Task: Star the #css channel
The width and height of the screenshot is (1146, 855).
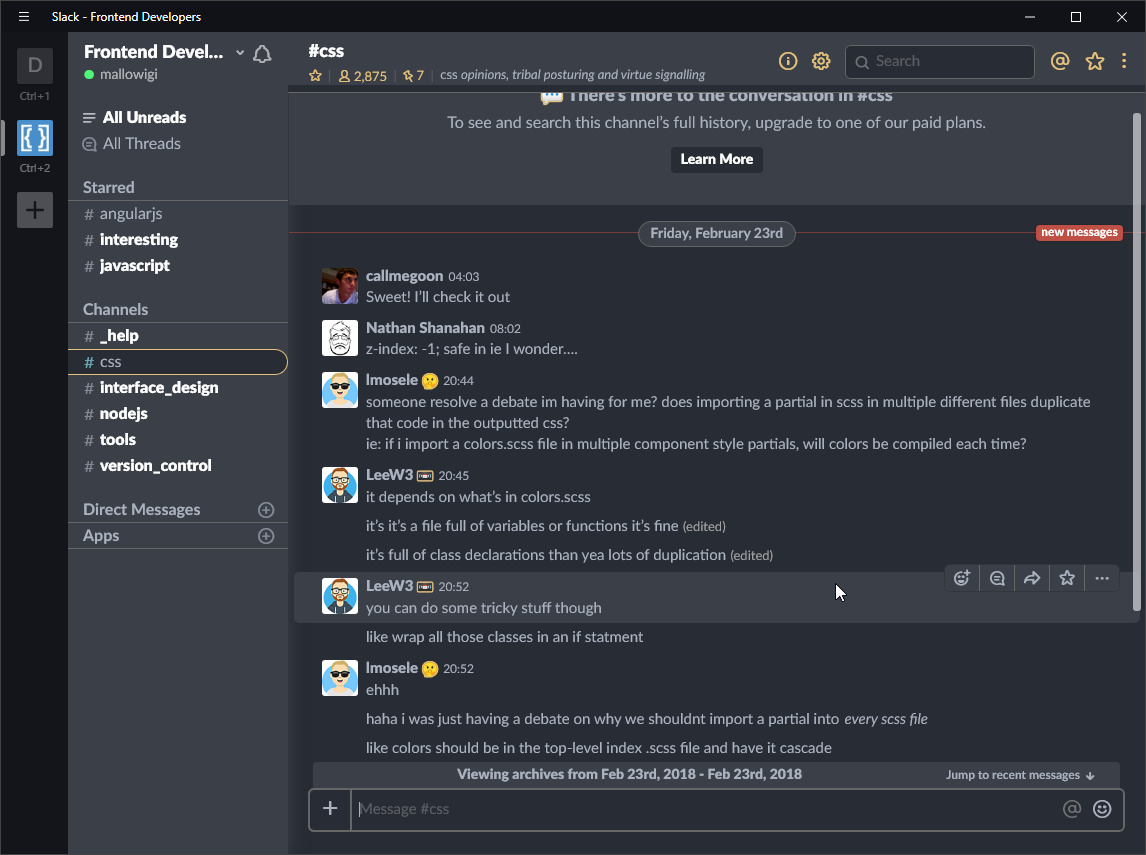Action: click(316, 75)
